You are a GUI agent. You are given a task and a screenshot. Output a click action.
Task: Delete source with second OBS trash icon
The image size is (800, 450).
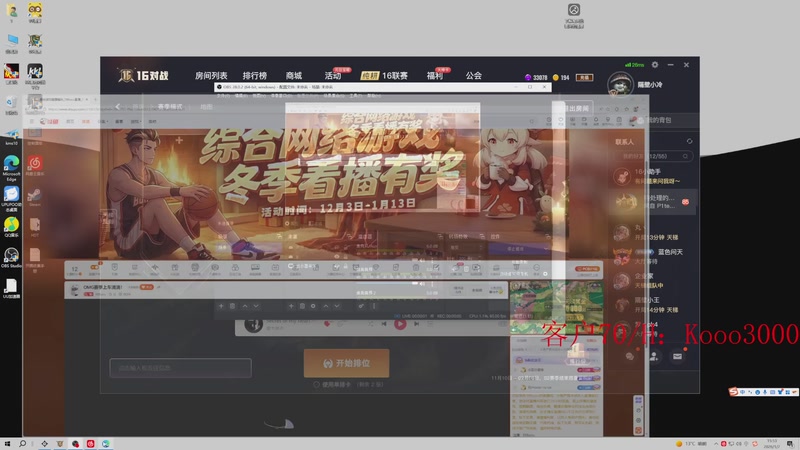click(x=302, y=306)
